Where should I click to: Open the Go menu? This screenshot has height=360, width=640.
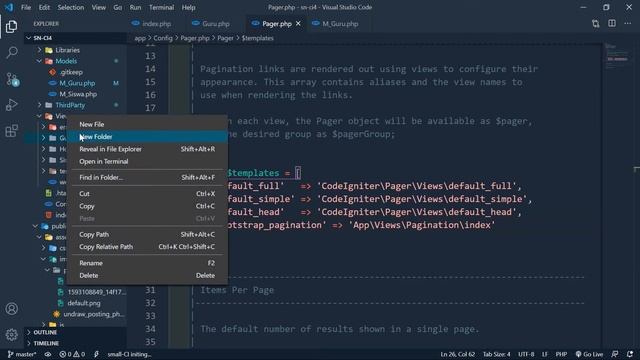click(118, 7)
